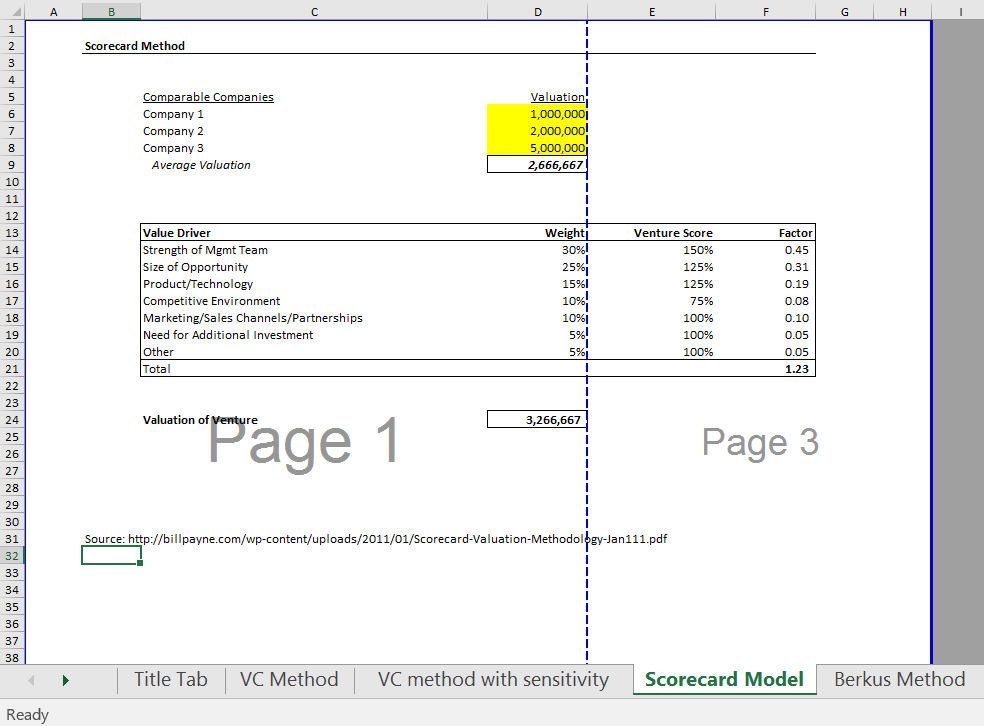Screen dimensions: 984x726
Task: Click the Scorecard Method title cell
Action: (x=135, y=46)
